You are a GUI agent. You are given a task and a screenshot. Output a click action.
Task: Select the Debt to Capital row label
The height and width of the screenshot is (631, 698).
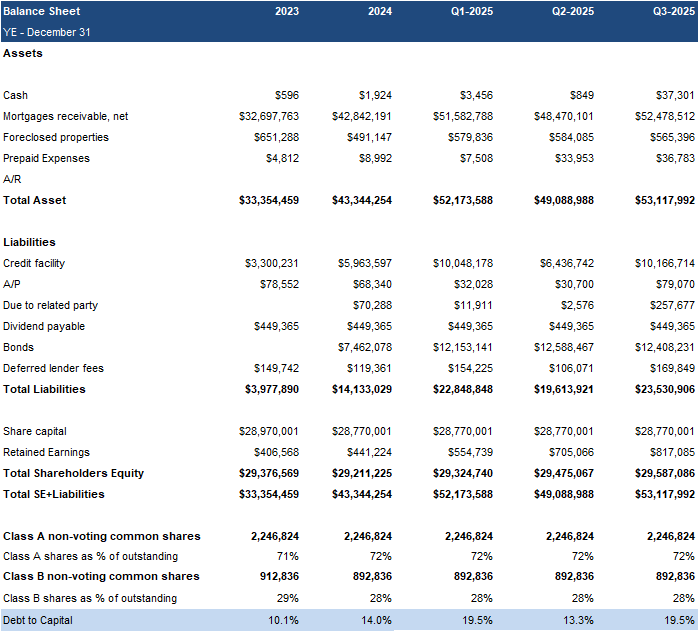[37, 620]
